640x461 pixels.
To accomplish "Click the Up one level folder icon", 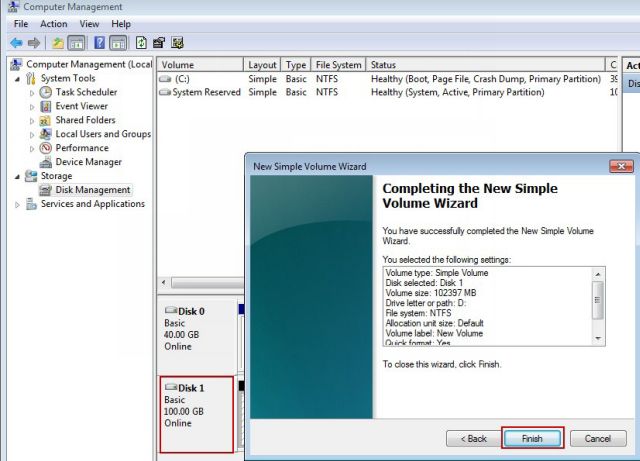I will [58, 42].
